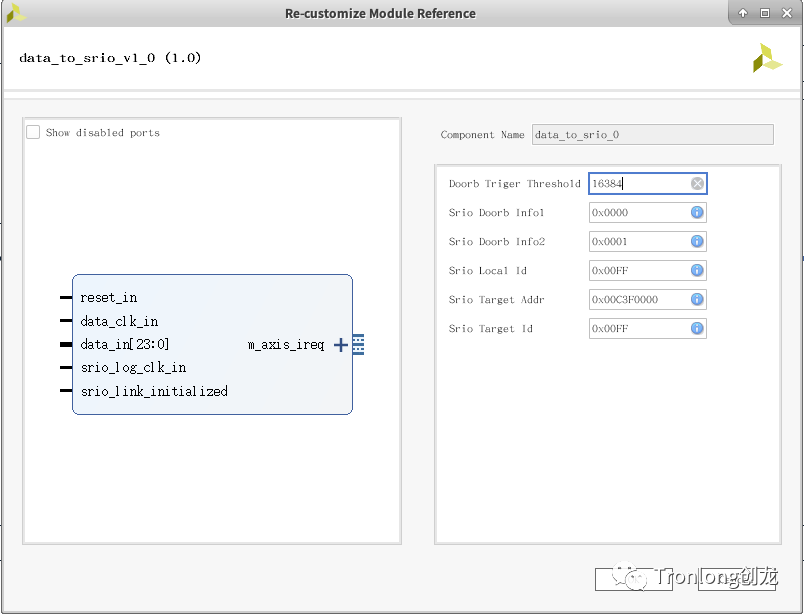804x614 pixels.
Task: Focus the Doorb Triger Threshold field
Action: point(637,183)
